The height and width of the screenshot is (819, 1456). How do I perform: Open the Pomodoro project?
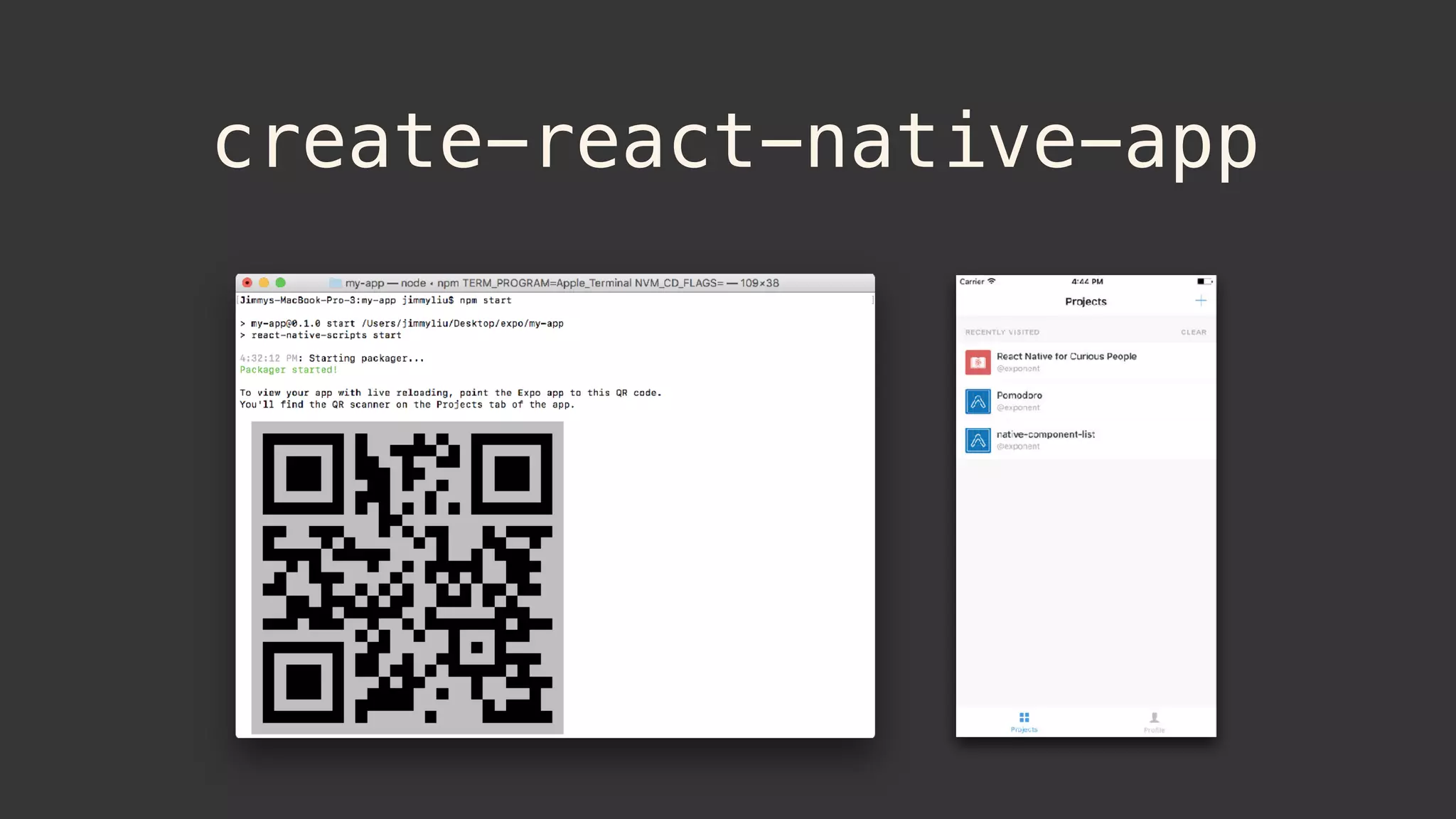1086,401
